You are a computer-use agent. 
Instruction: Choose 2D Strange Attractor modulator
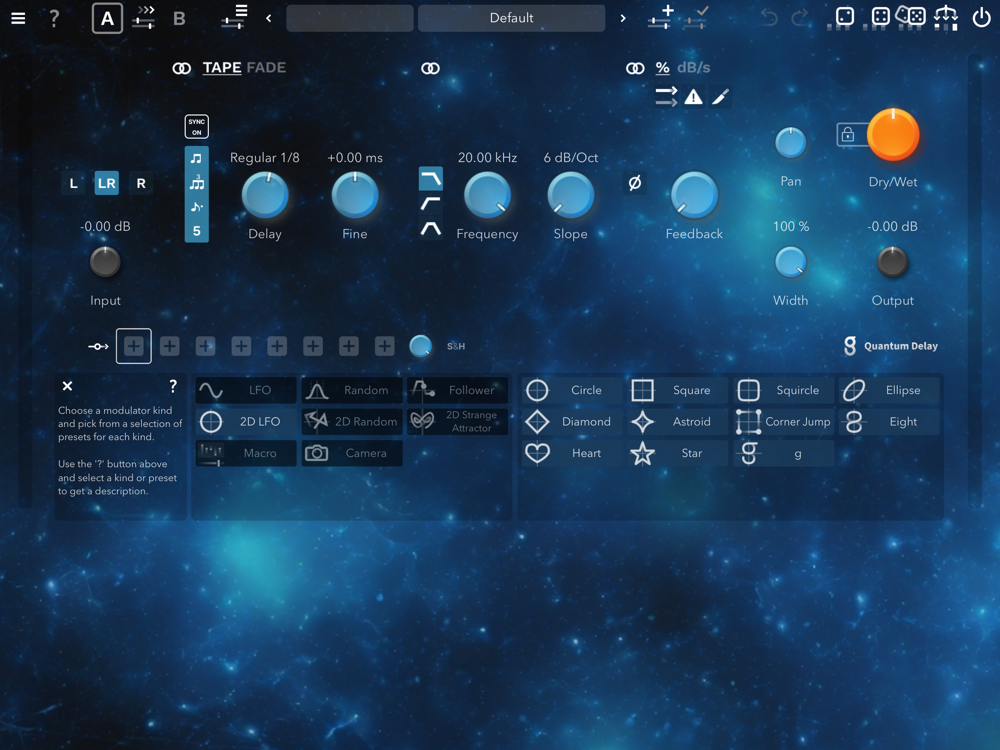[x=458, y=422]
